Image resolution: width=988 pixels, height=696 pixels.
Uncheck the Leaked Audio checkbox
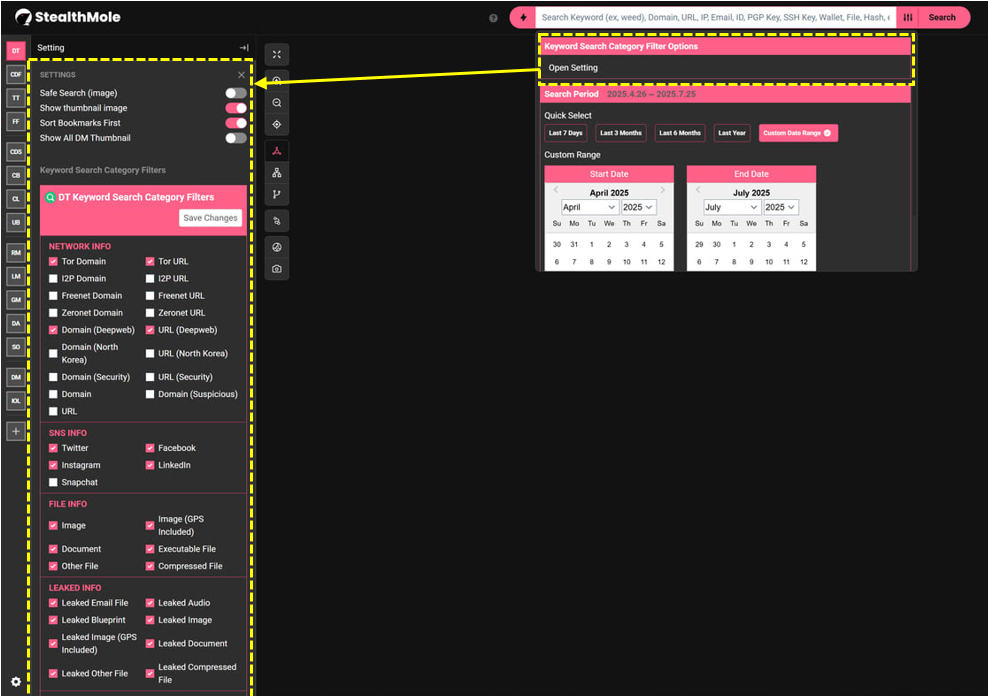coord(150,603)
